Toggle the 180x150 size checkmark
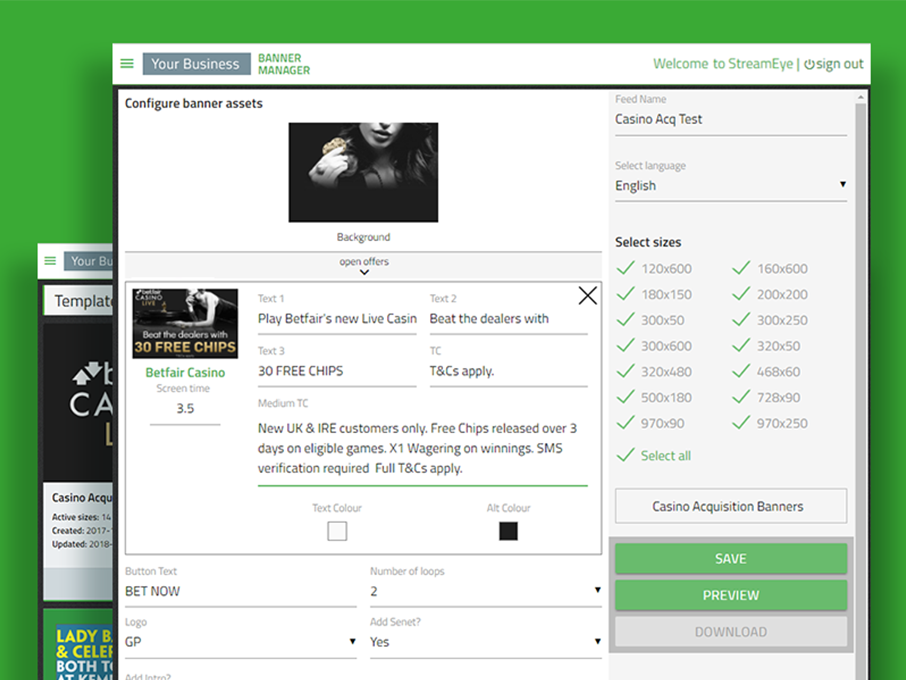Screen dimensions: 906x680 click(626, 294)
